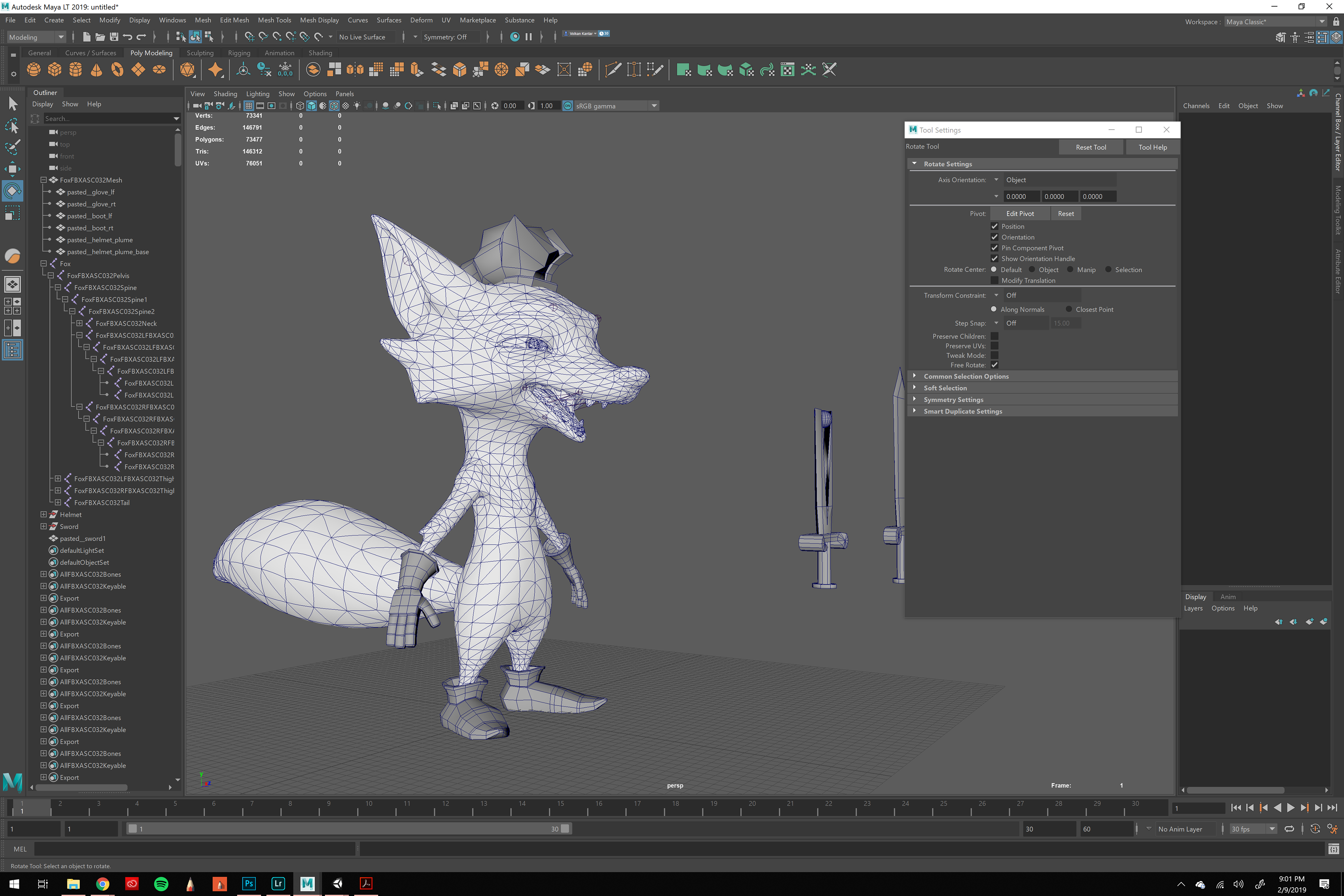Activate the Move tool
Viewport: 1344px width, 896px height.
click(x=13, y=169)
